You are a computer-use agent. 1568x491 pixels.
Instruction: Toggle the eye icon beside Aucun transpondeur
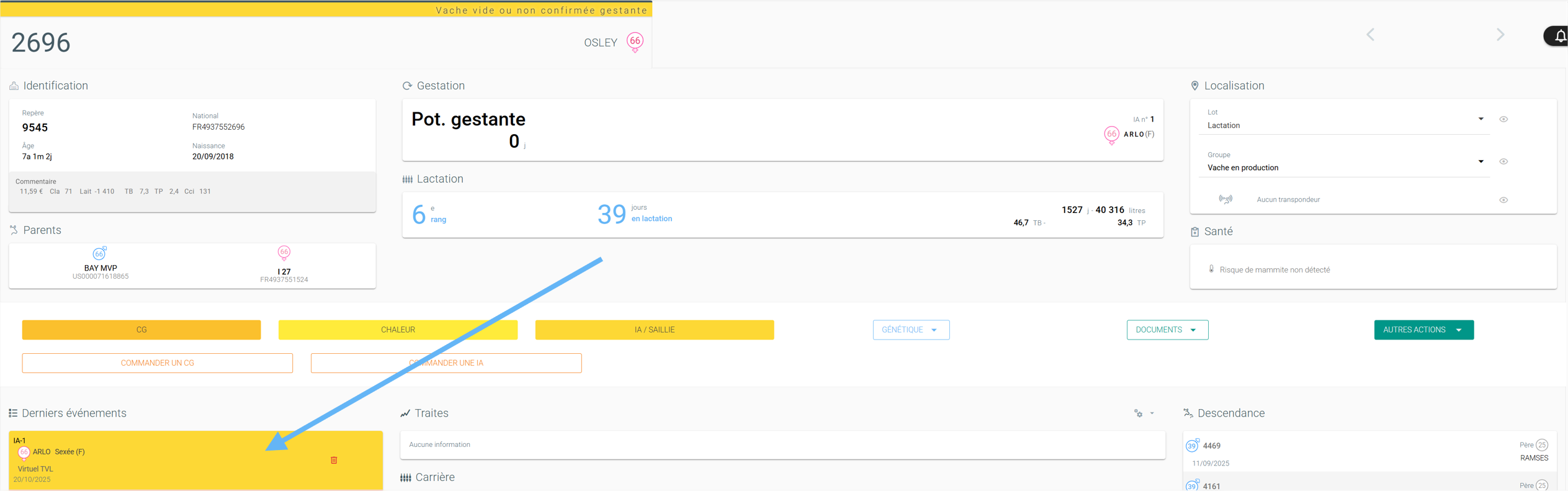tap(1503, 200)
